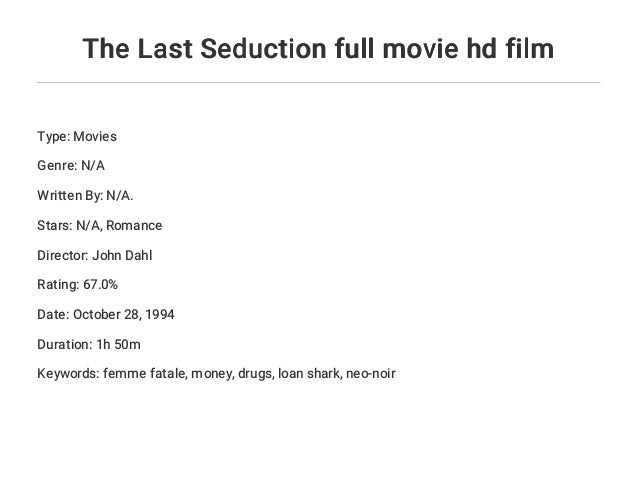This screenshot has height=479, width=638.
Task: Select the Stars: N/A, Romance line
Action: 100,225
